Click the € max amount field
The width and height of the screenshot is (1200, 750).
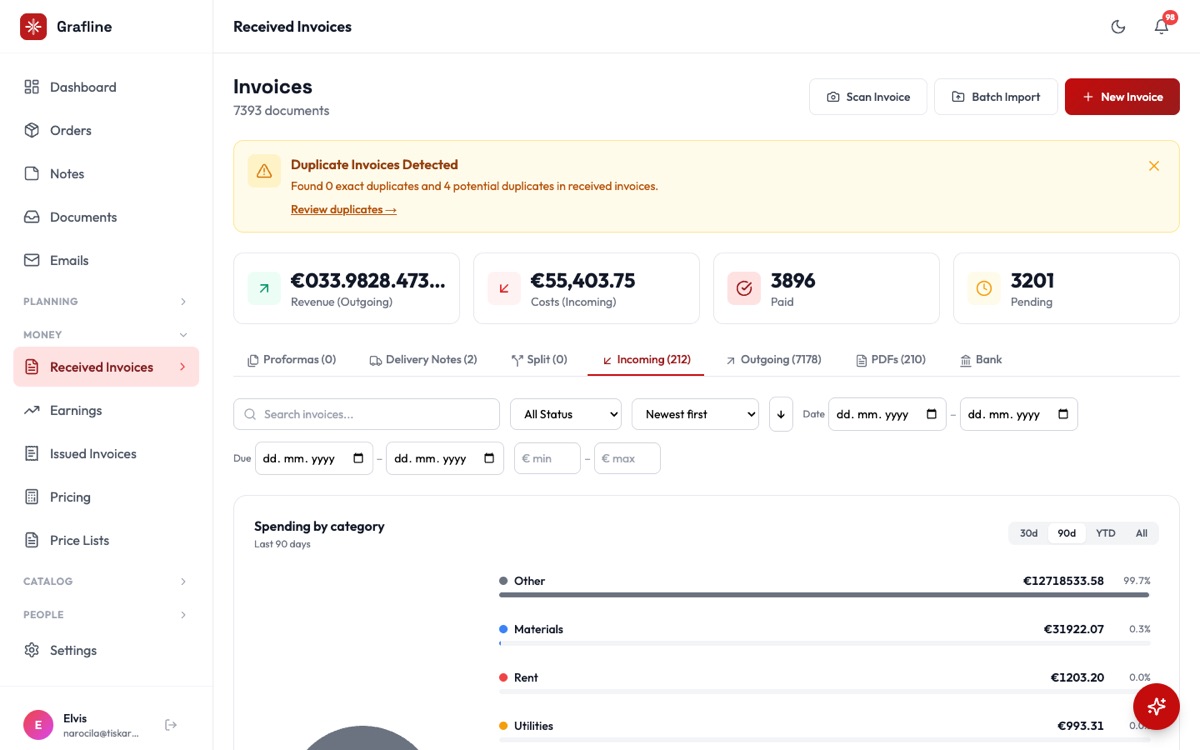(627, 458)
